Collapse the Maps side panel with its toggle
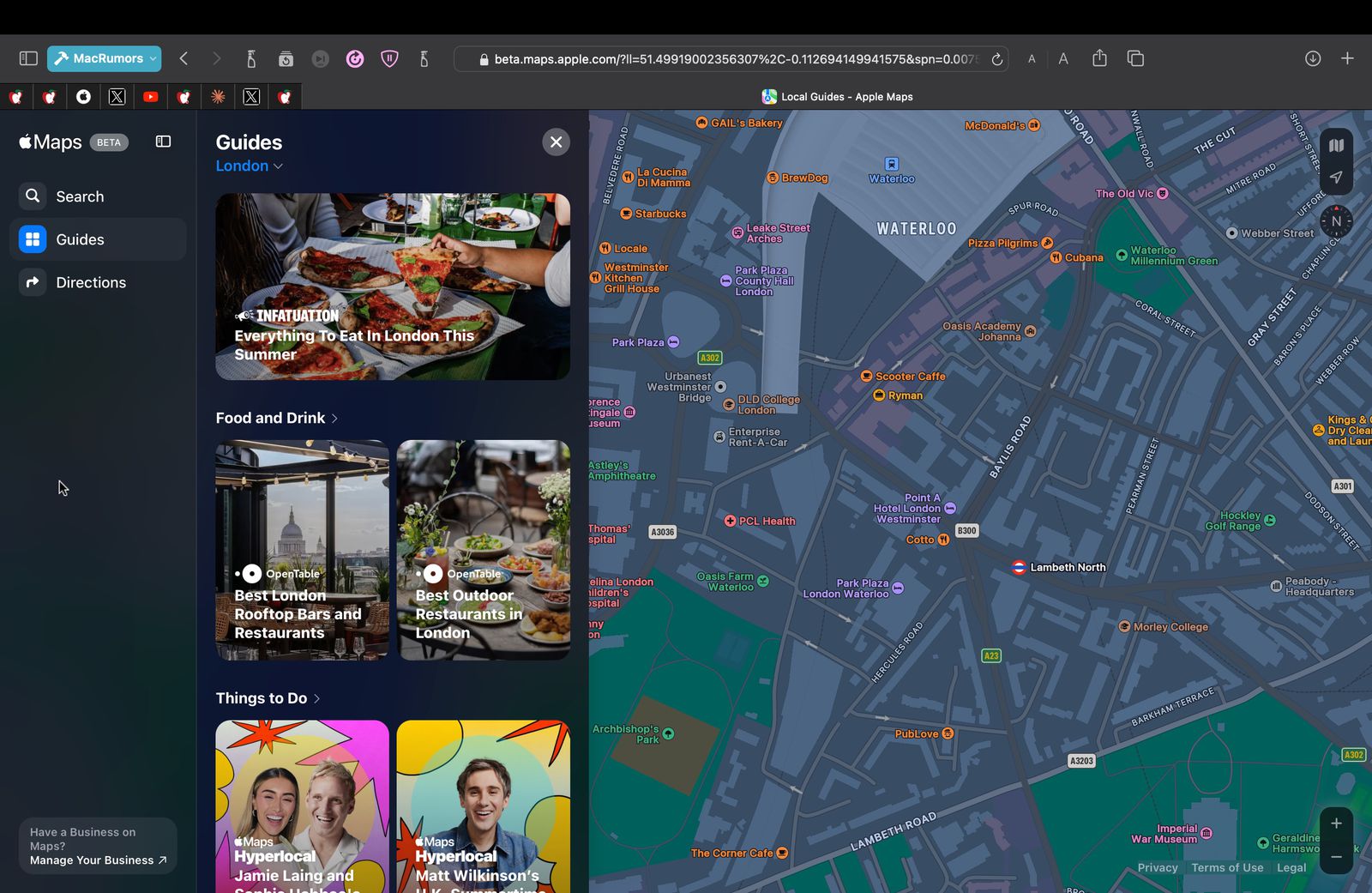Image resolution: width=1372 pixels, height=893 pixels. (x=162, y=142)
